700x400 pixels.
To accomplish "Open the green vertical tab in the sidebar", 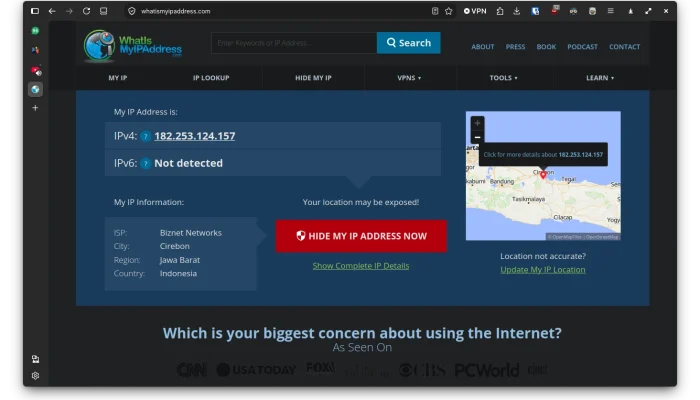I will (x=35, y=31).
